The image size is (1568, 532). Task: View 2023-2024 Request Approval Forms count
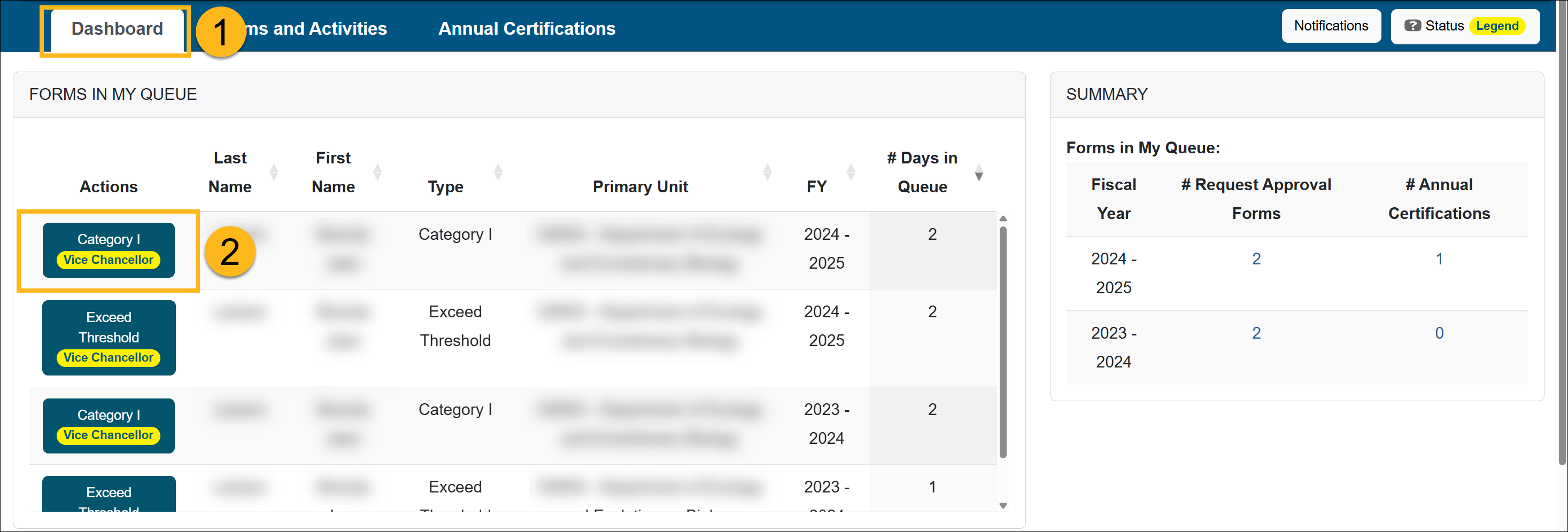point(1256,333)
